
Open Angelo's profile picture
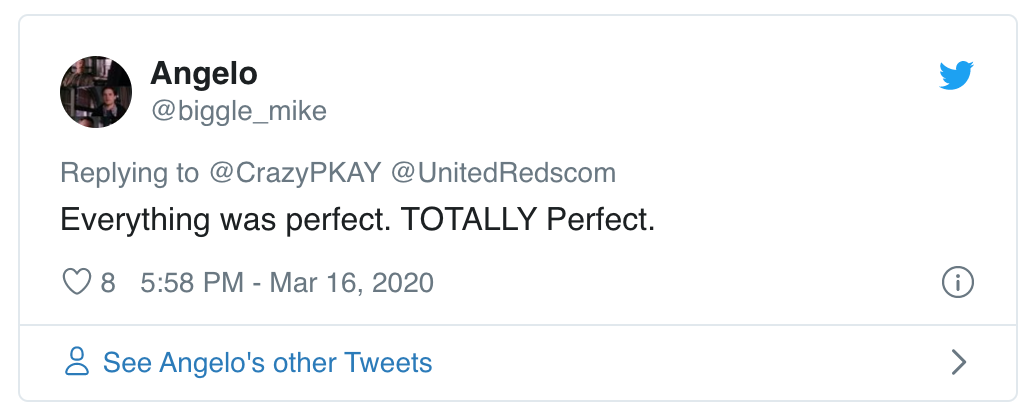click(x=96, y=92)
